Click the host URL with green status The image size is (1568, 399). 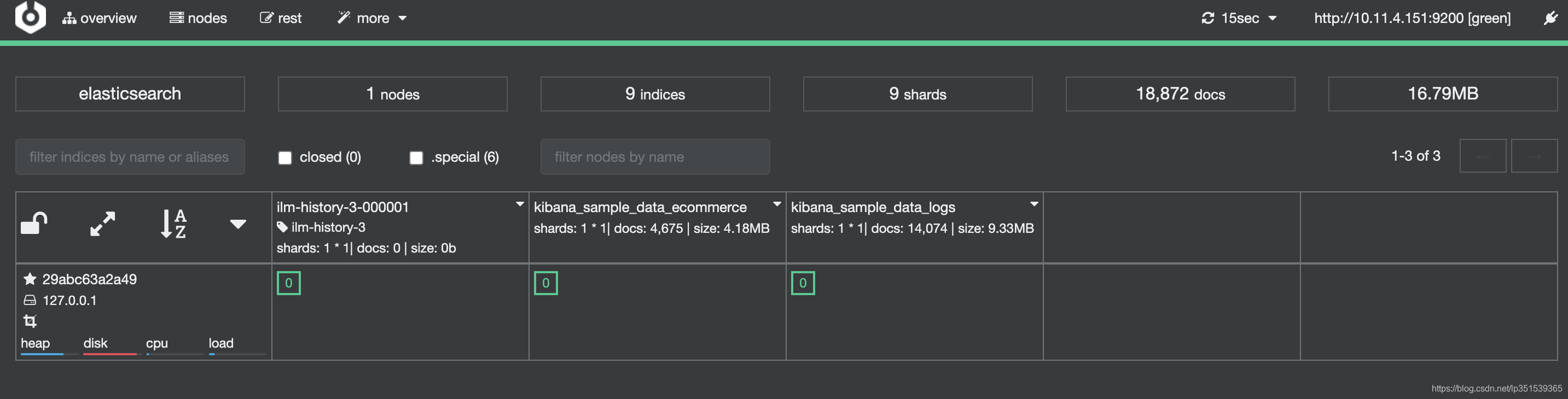pyautogui.click(x=1412, y=18)
